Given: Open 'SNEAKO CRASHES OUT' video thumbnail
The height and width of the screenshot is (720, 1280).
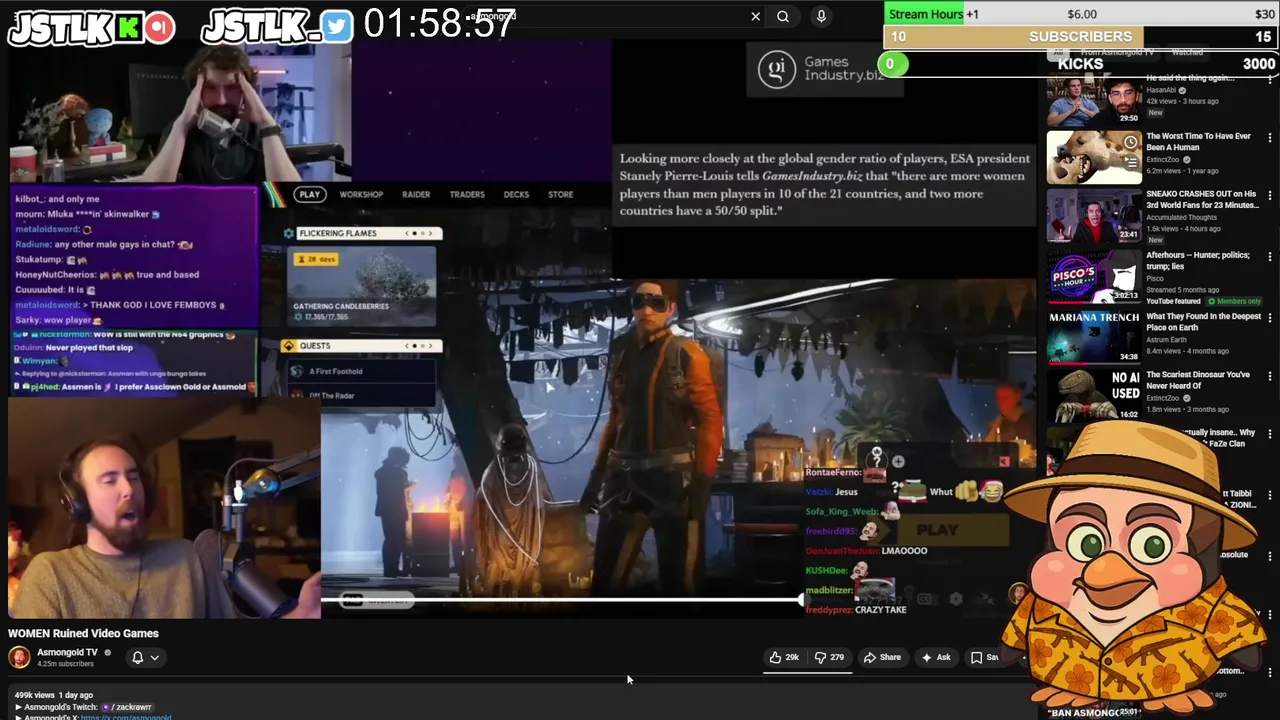Looking at the screenshot, I should tap(1094, 217).
